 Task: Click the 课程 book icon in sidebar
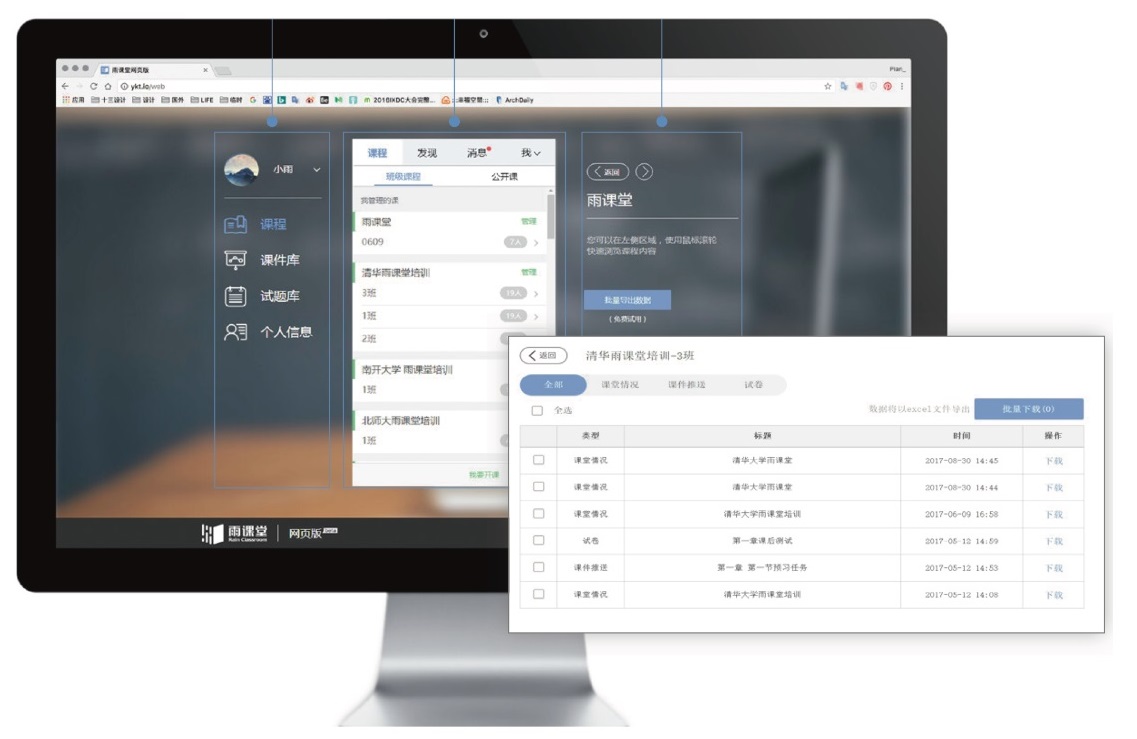tap(235, 225)
